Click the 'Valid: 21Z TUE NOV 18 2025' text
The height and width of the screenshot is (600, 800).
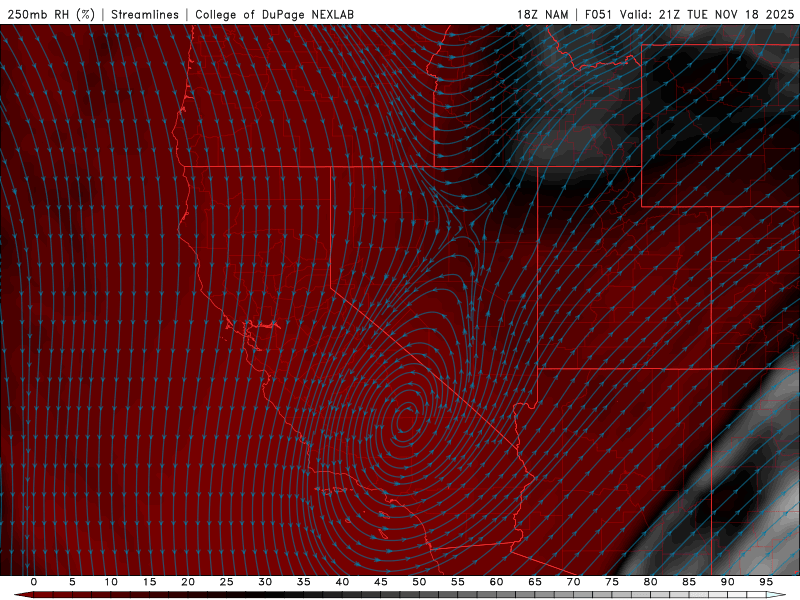(x=707, y=14)
